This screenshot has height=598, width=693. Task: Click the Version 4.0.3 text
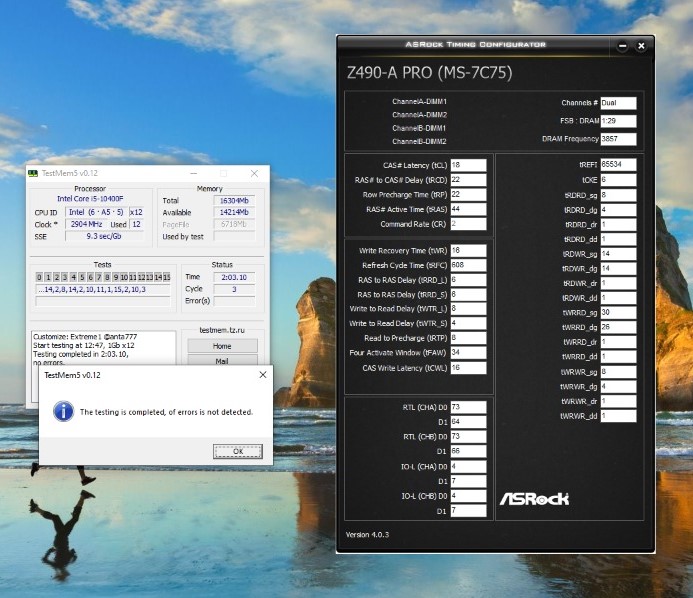click(367, 535)
